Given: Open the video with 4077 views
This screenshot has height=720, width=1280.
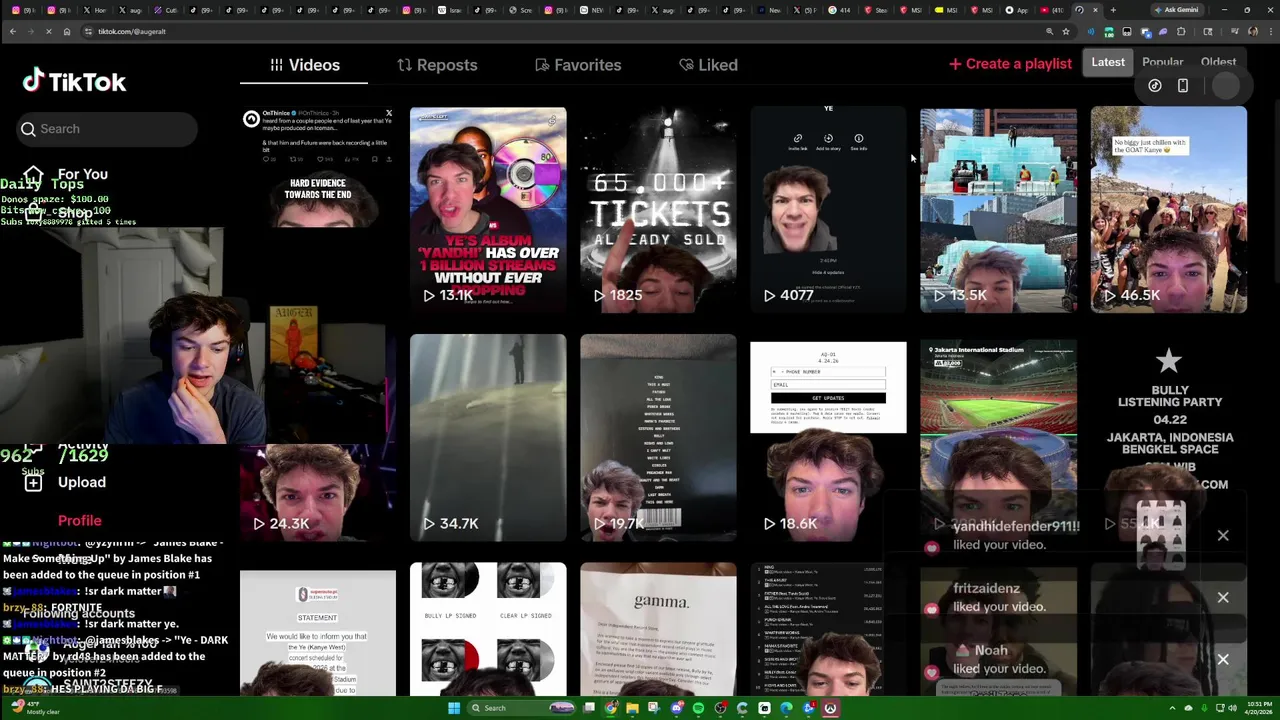Looking at the screenshot, I should click(828, 210).
